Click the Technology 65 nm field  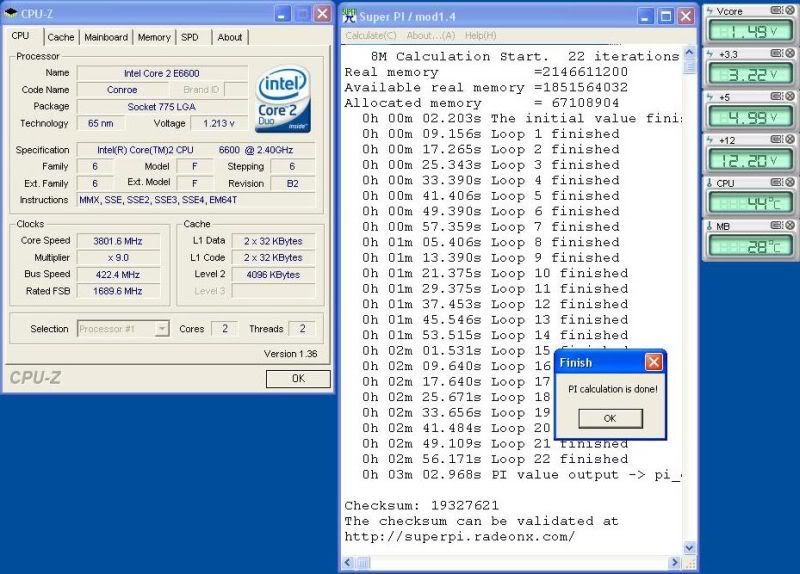pyautogui.click(x=101, y=123)
